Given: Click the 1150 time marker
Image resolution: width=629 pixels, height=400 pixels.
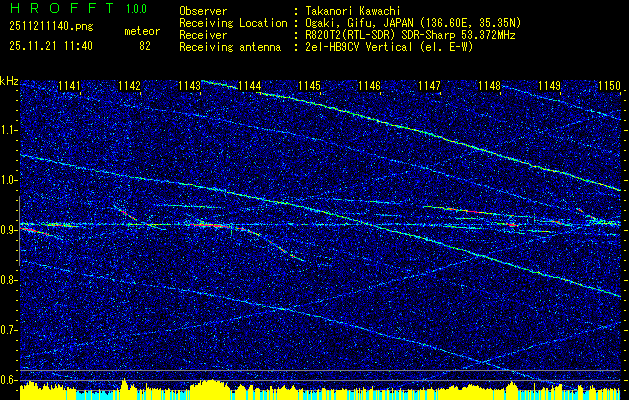Looking at the screenshot, I should click(609, 86).
